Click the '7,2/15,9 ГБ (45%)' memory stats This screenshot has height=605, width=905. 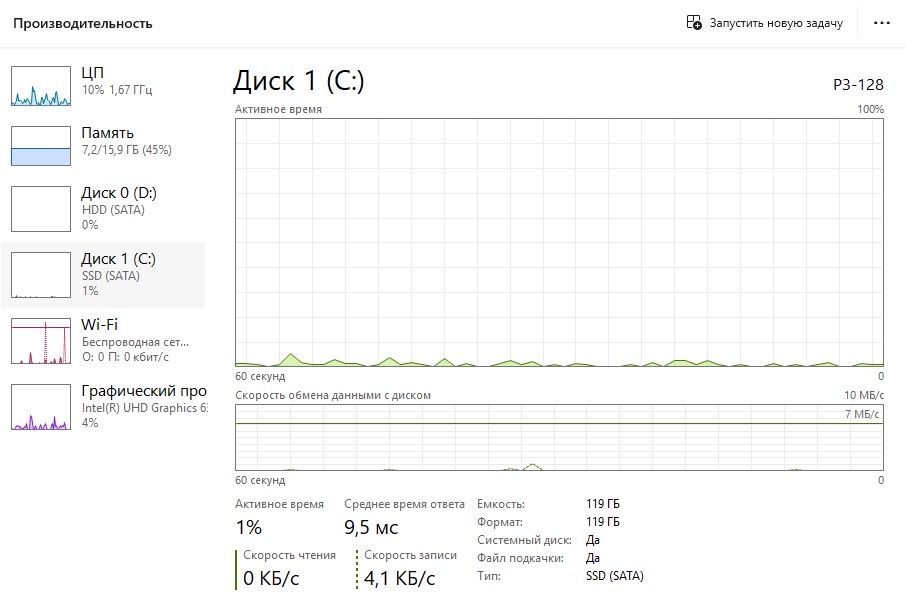pos(126,150)
